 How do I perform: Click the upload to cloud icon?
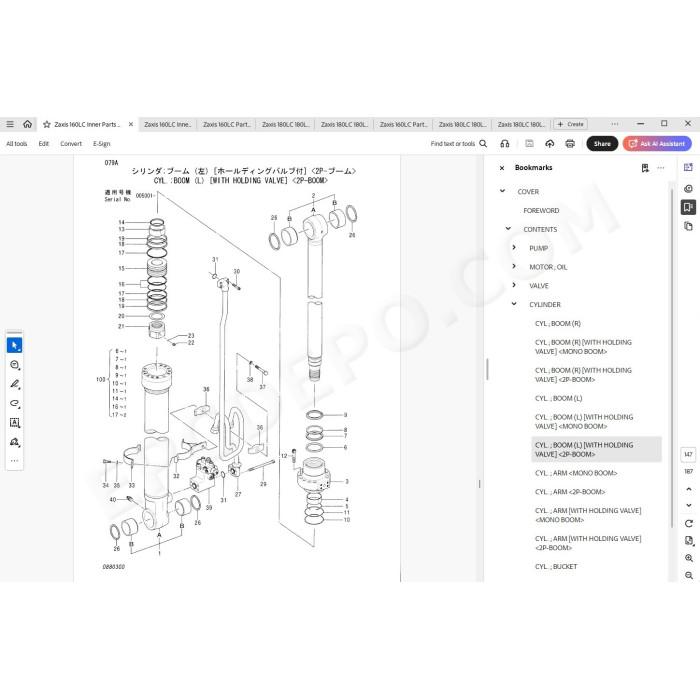point(550,144)
